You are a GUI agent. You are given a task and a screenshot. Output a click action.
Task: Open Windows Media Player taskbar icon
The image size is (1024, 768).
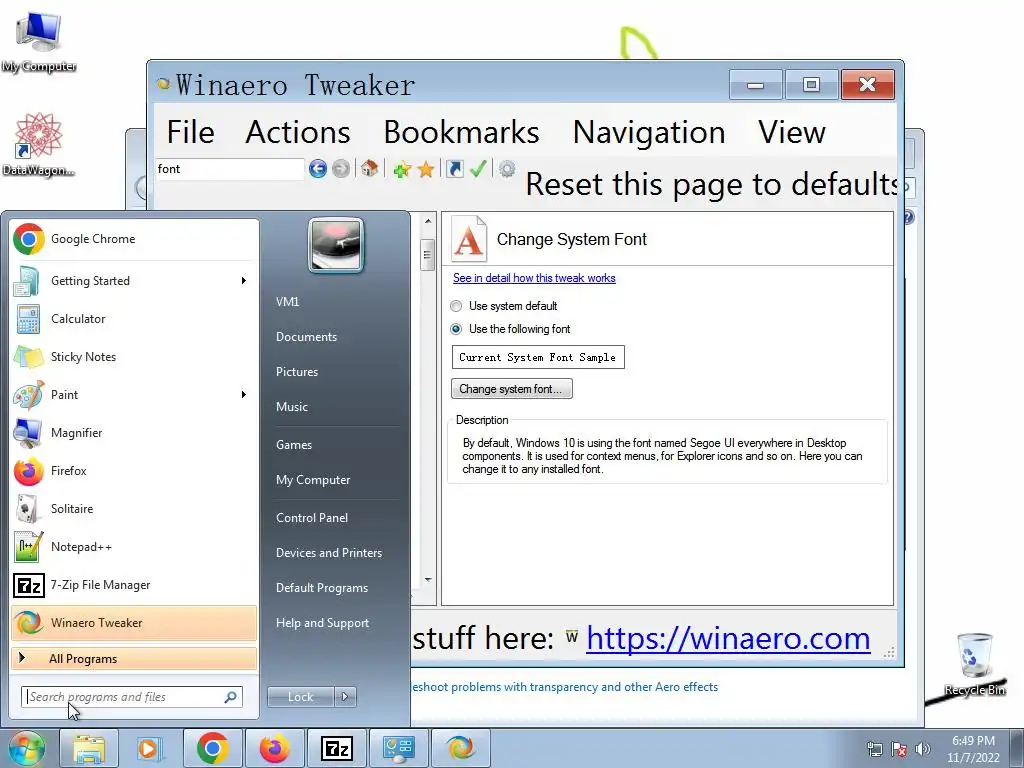coord(151,748)
